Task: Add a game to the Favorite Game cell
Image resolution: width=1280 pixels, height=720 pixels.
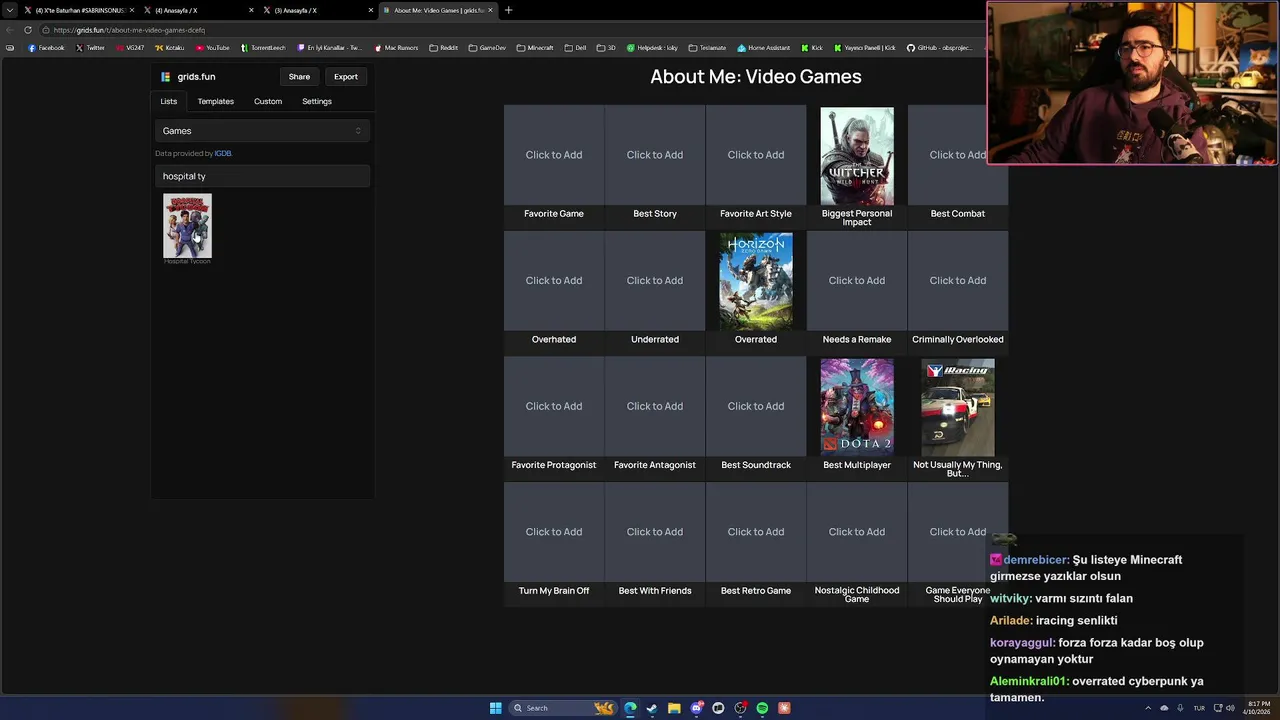Action: click(554, 155)
